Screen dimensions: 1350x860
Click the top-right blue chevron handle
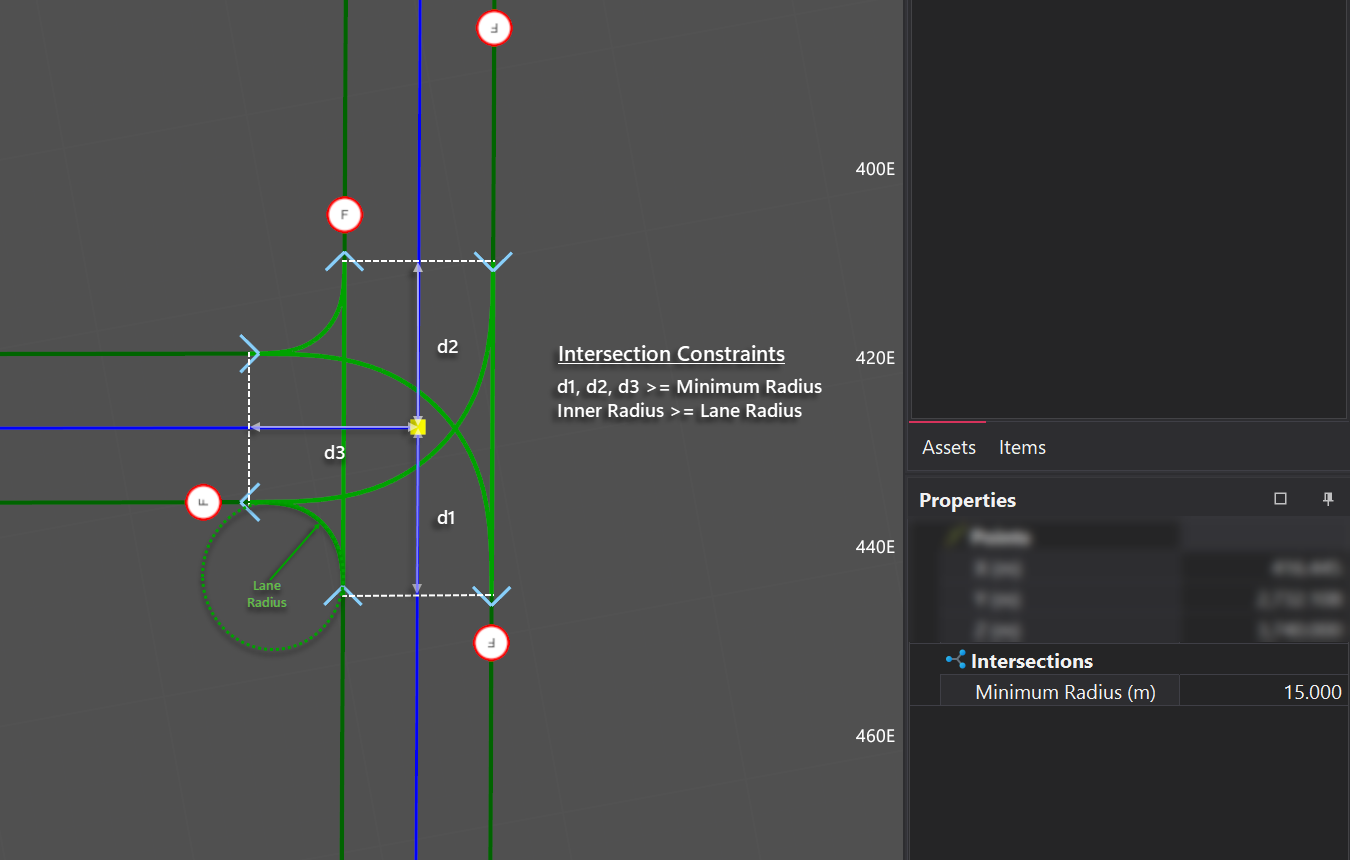493,262
